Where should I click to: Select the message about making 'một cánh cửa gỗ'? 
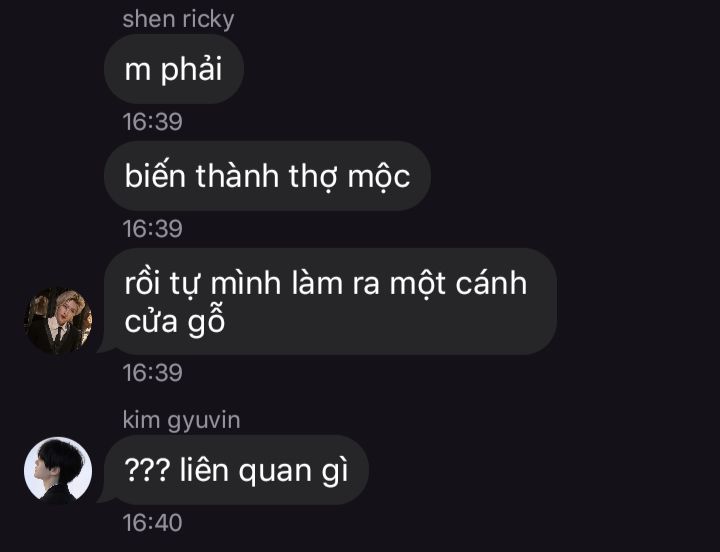coord(330,301)
